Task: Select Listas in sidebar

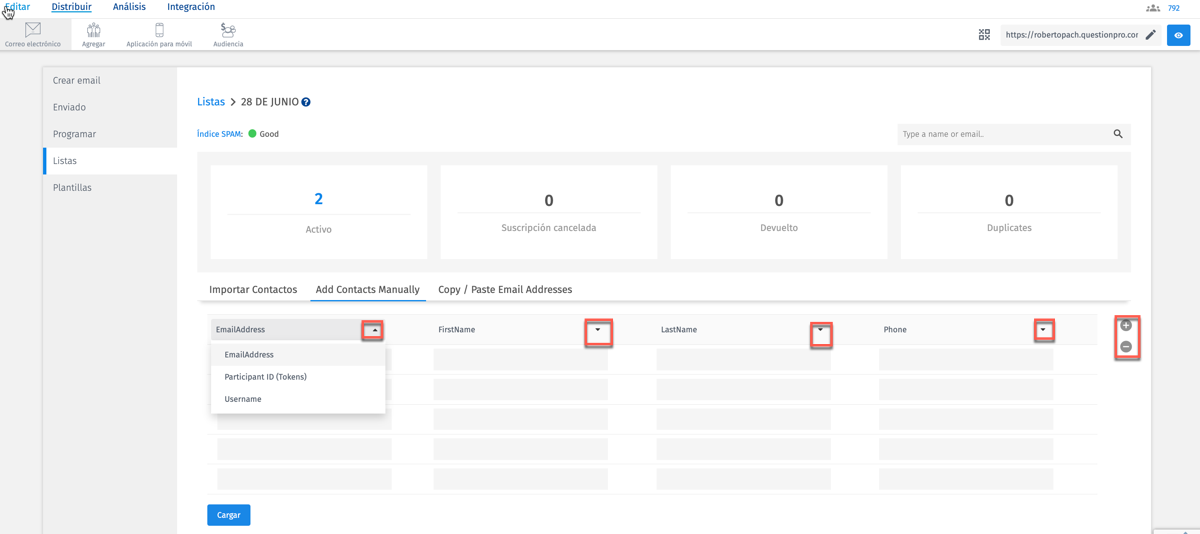Action: click(x=110, y=161)
